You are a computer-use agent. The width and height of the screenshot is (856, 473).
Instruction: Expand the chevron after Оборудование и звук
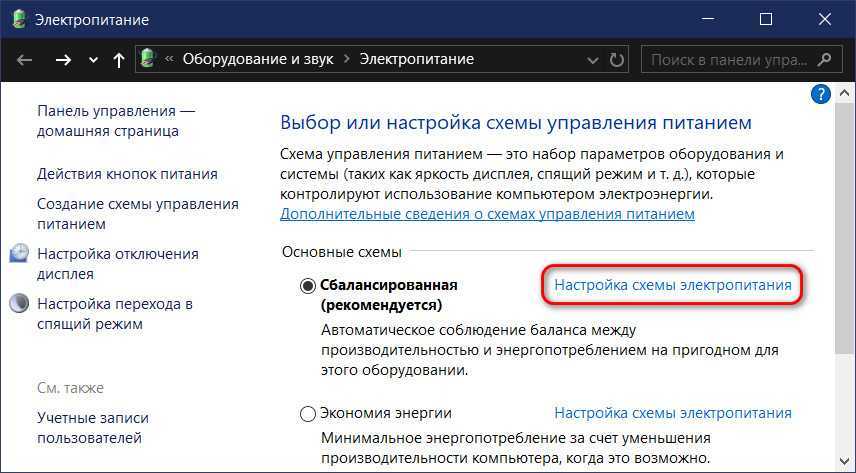[x=347, y=59]
